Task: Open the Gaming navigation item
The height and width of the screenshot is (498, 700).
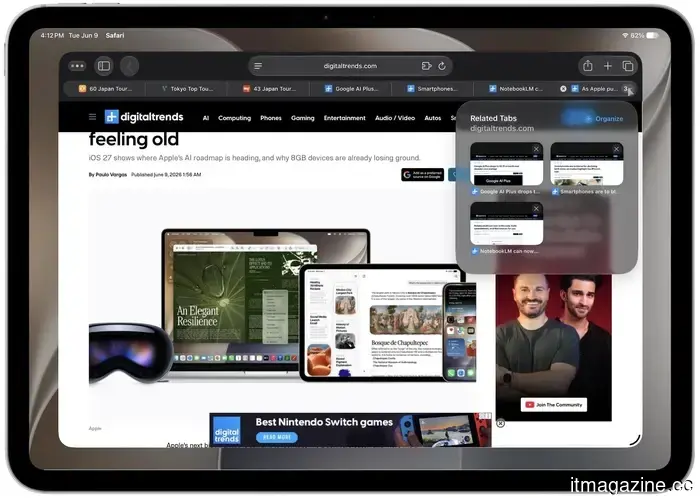Action: point(303,118)
